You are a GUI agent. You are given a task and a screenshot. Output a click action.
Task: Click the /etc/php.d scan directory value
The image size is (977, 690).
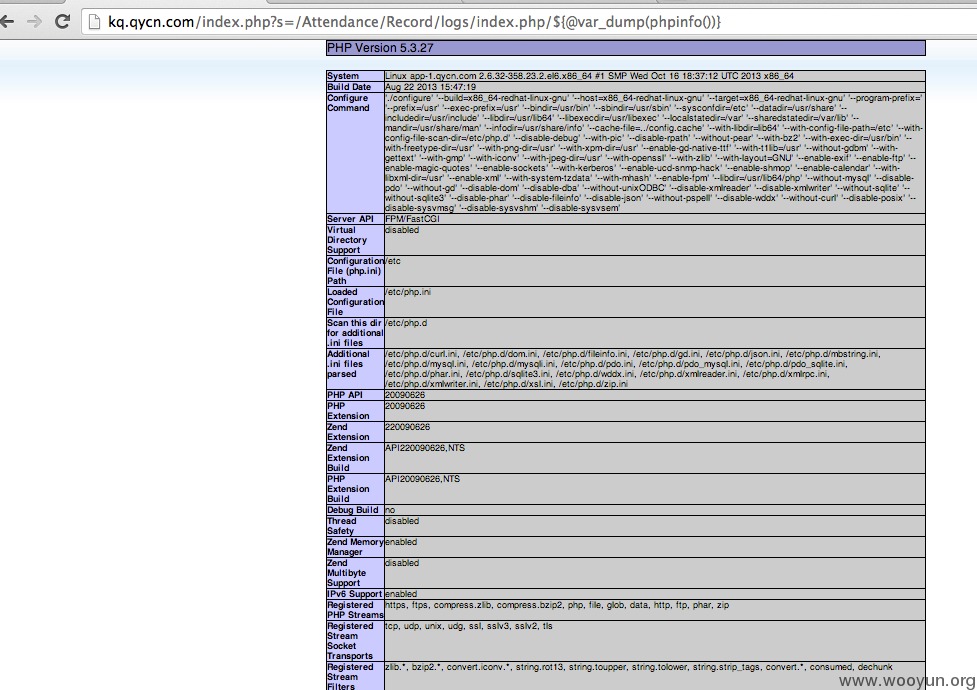pos(406,323)
